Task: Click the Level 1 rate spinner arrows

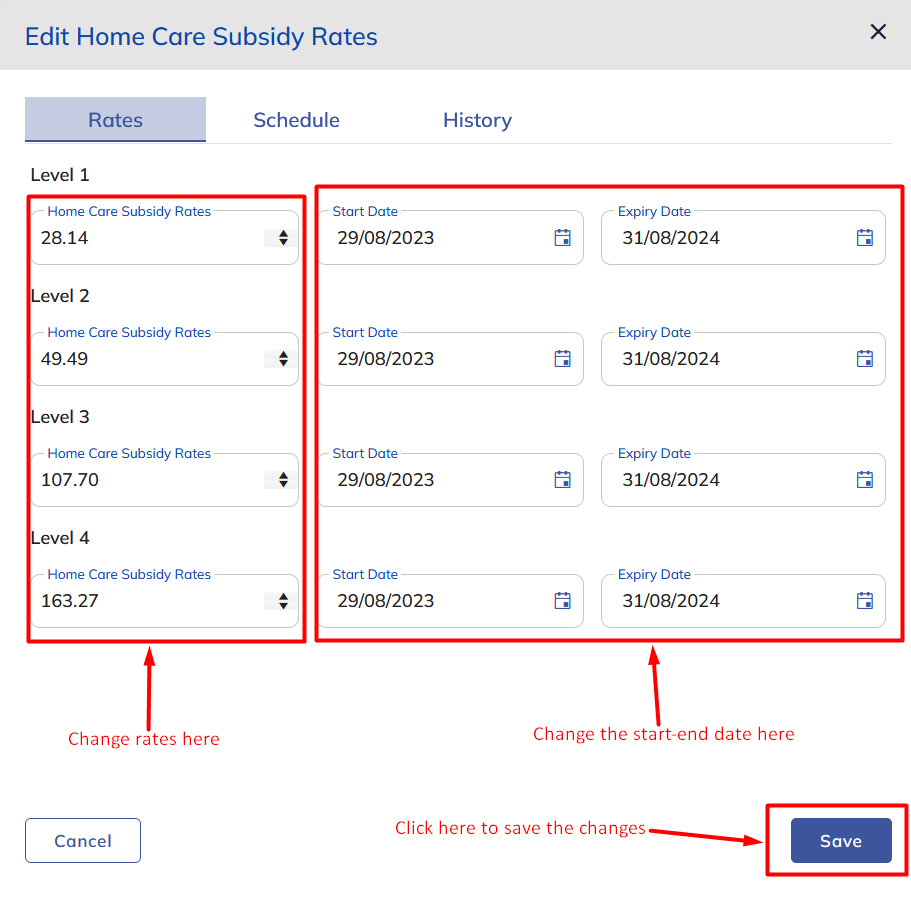Action: coord(283,238)
